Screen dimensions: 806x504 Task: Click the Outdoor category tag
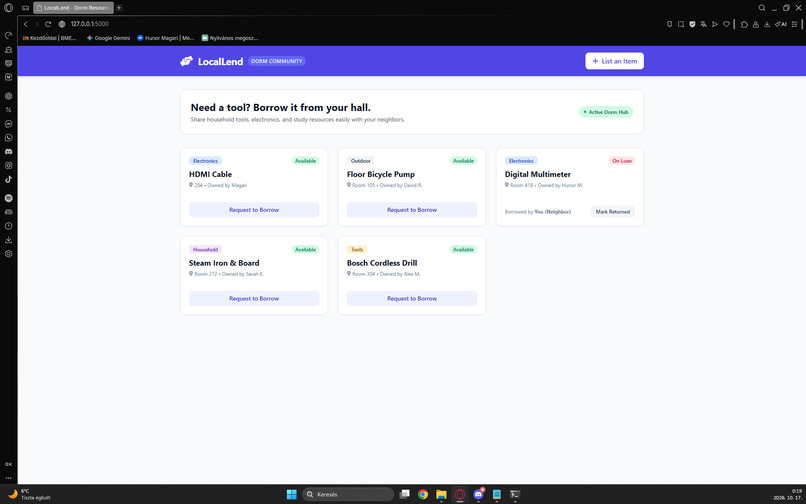[360, 161]
